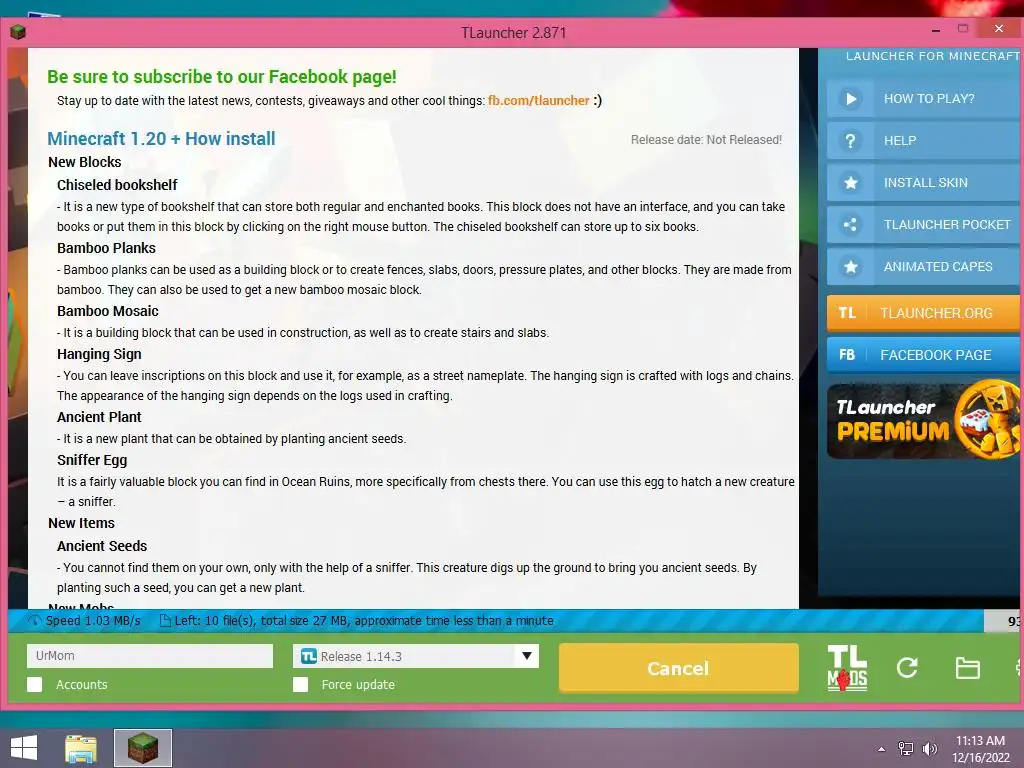The width and height of the screenshot is (1024, 768).
Task: Click the TL logo on the TLauncher.org button
Action: 847,313
